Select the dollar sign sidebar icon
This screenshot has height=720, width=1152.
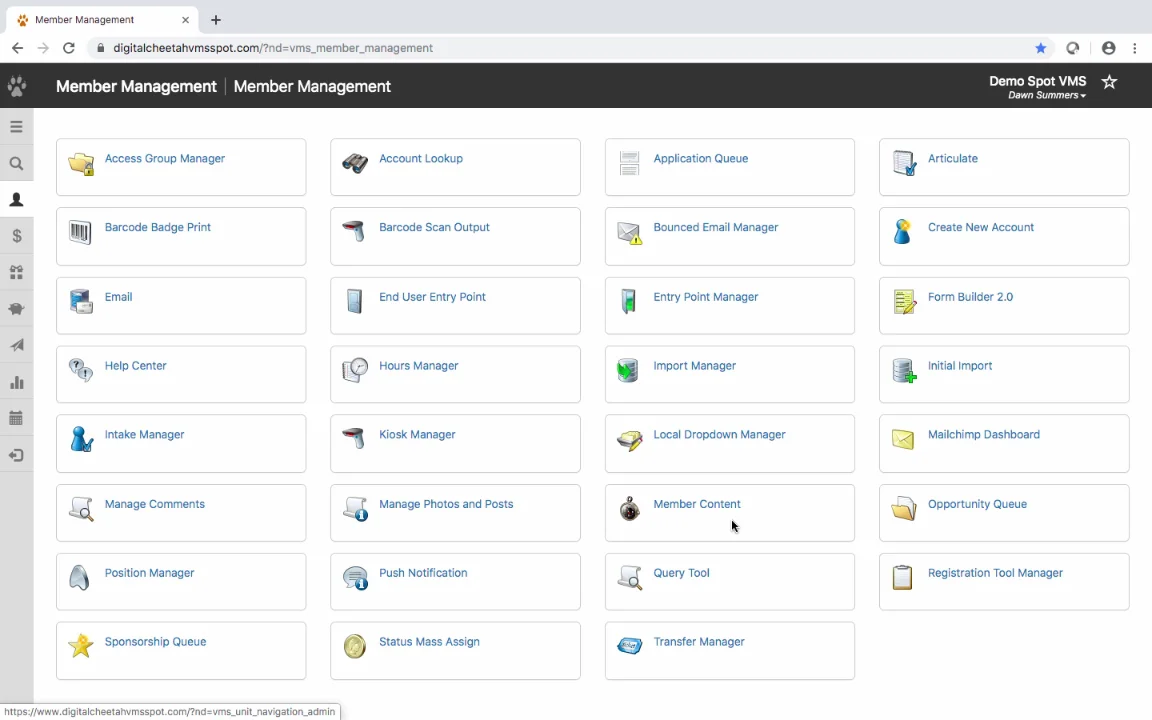pyautogui.click(x=16, y=236)
